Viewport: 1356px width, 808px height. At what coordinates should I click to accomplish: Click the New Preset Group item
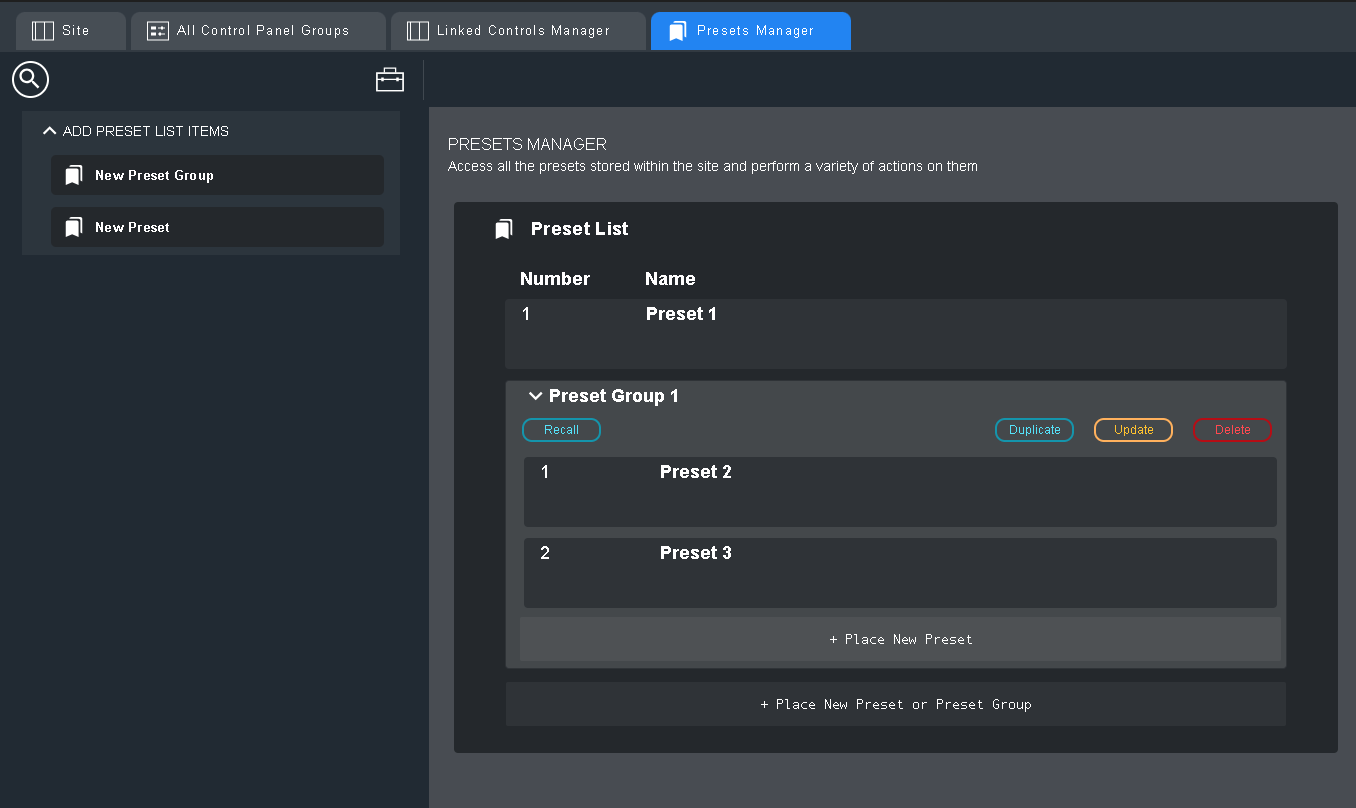(x=217, y=175)
